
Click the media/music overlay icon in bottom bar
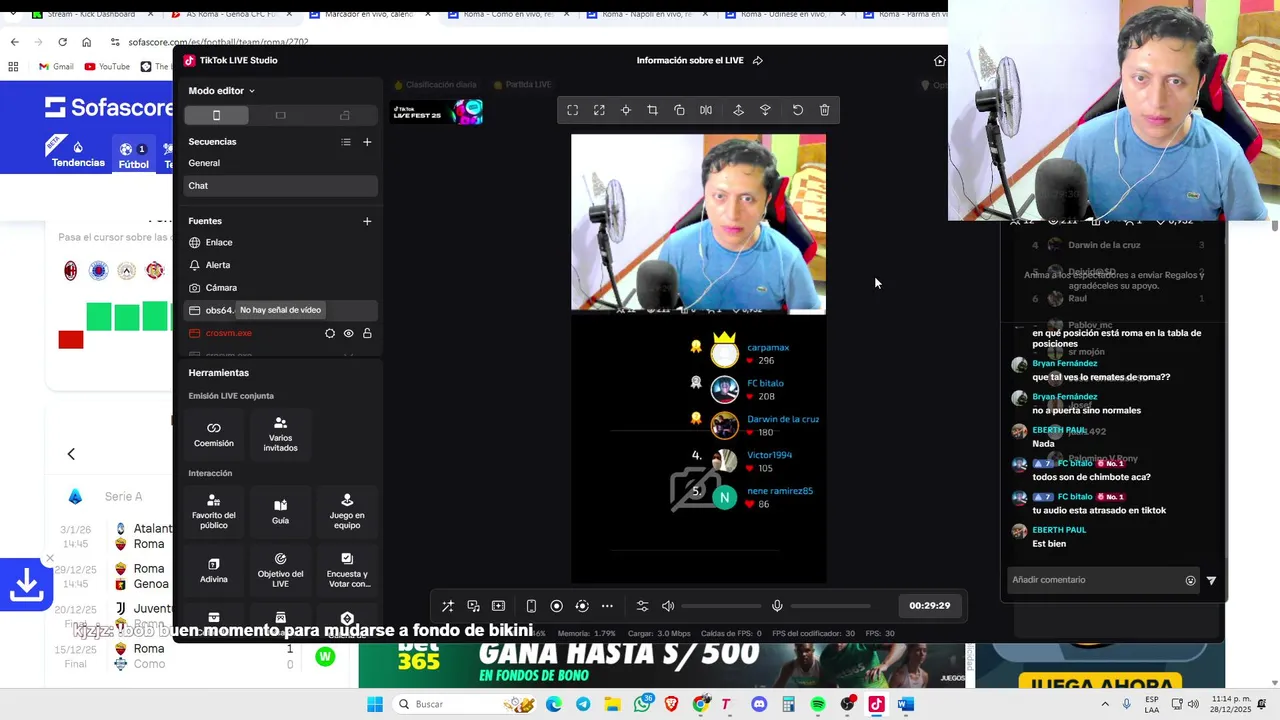(x=473, y=606)
